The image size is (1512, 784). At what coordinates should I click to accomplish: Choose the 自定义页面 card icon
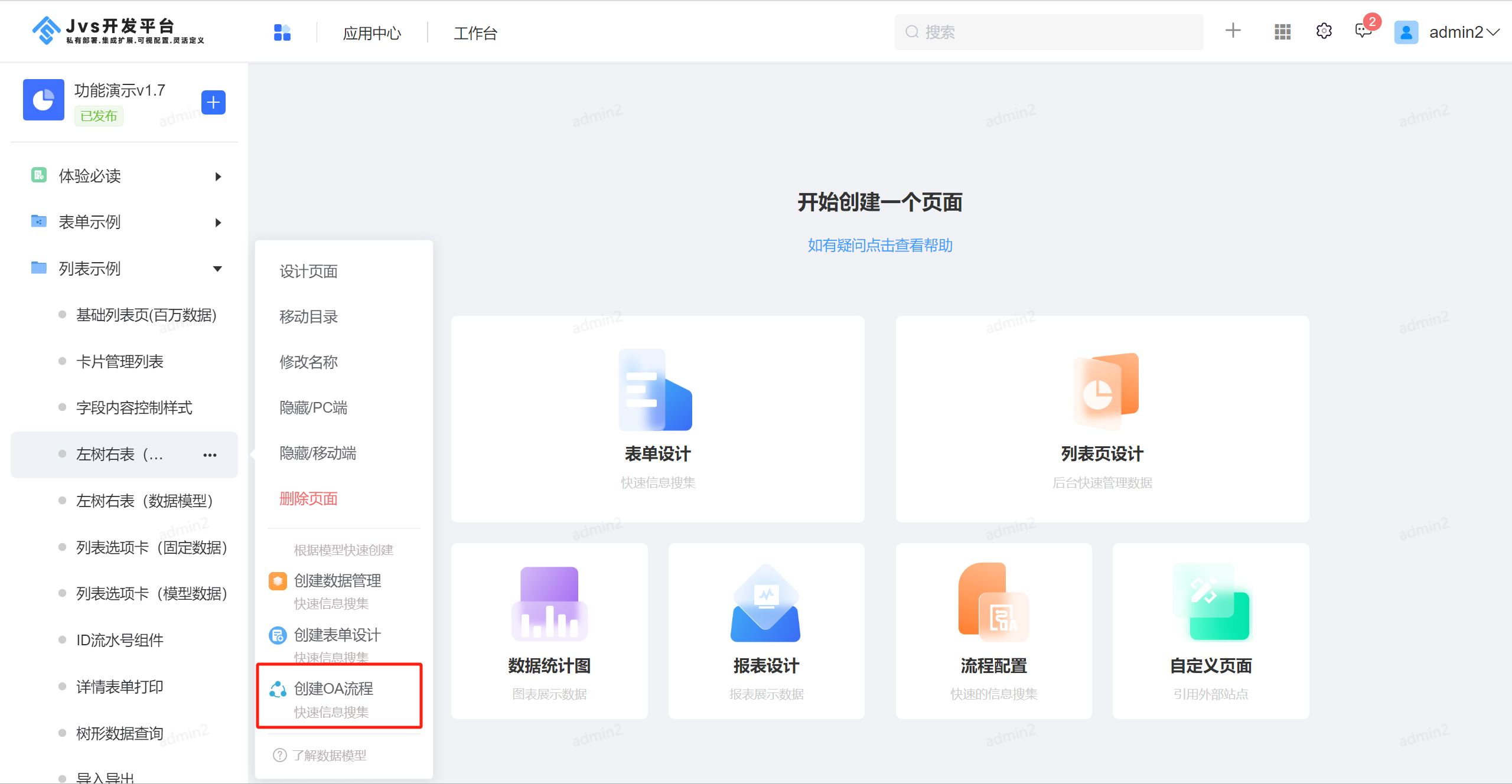[x=1211, y=603]
